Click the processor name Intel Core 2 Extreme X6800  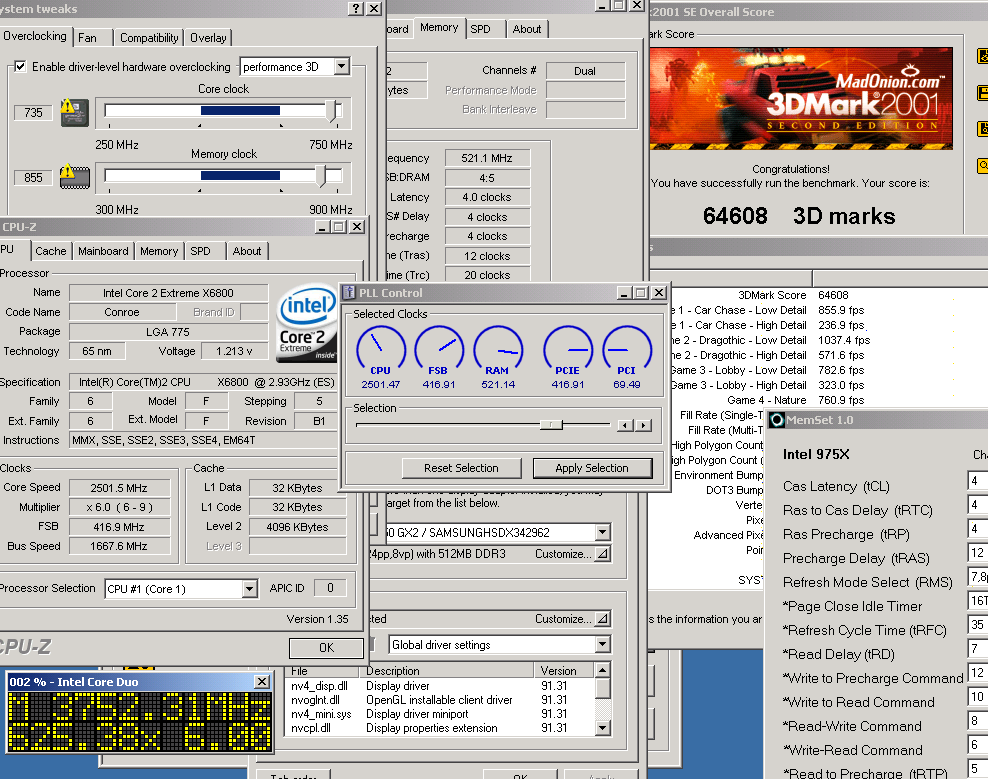[168, 293]
